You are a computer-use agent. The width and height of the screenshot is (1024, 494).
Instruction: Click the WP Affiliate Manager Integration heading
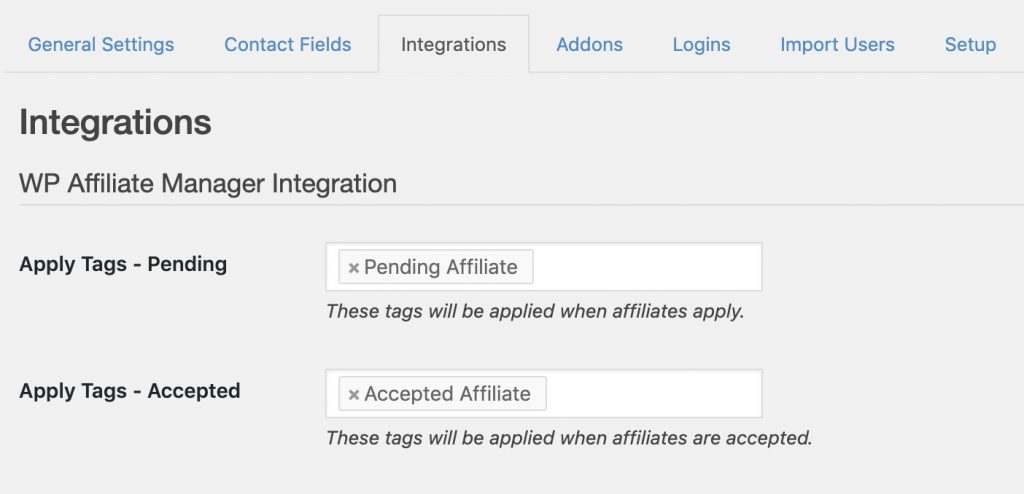pos(208,184)
